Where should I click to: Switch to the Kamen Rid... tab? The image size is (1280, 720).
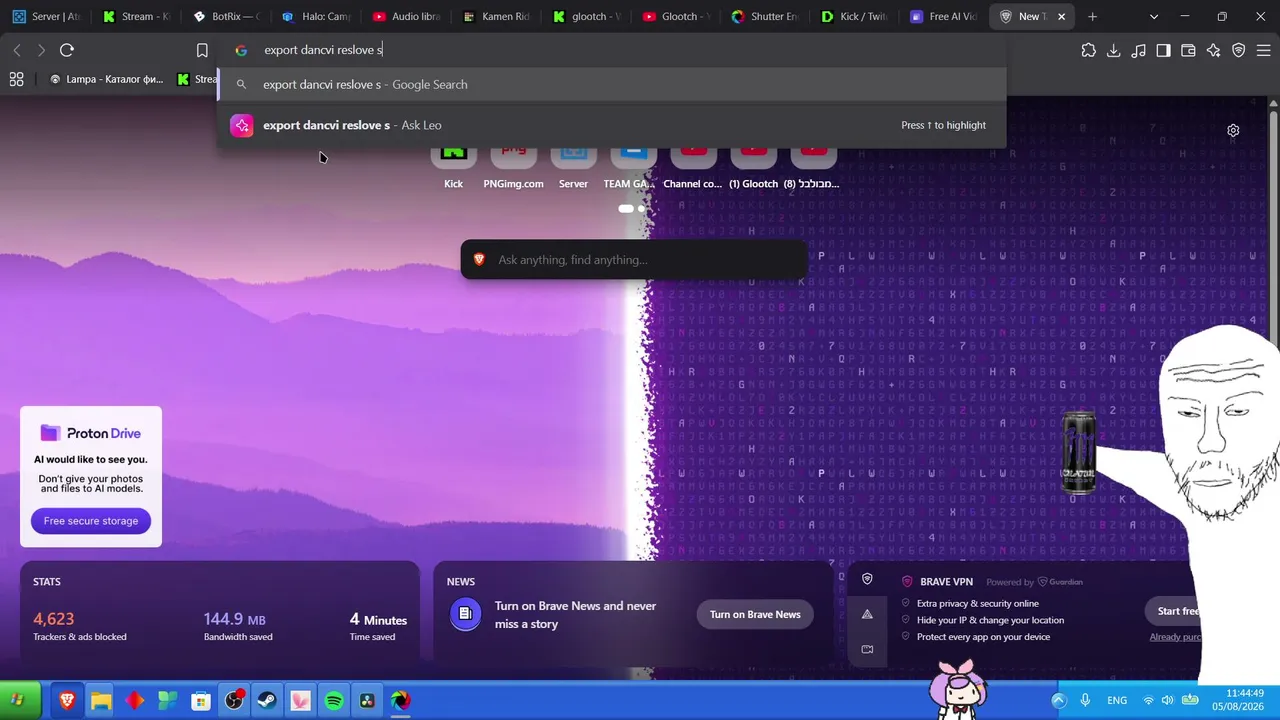[x=496, y=17]
